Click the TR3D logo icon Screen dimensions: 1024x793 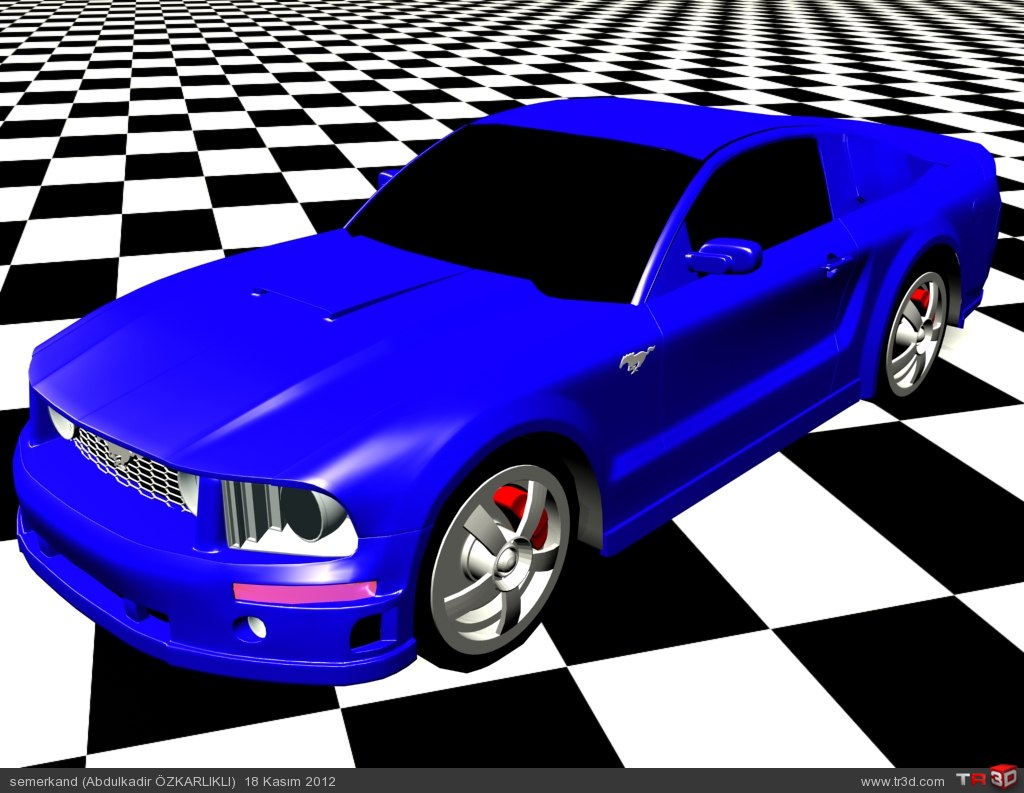[x=987, y=779]
